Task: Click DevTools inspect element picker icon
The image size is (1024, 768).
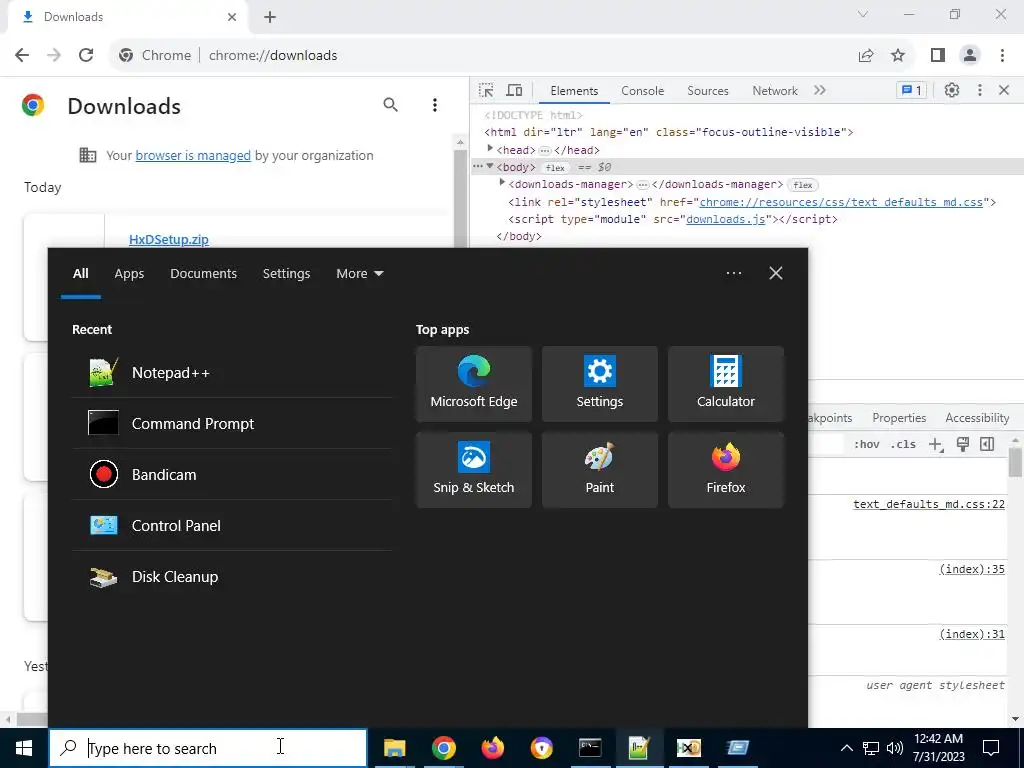Action: click(486, 91)
